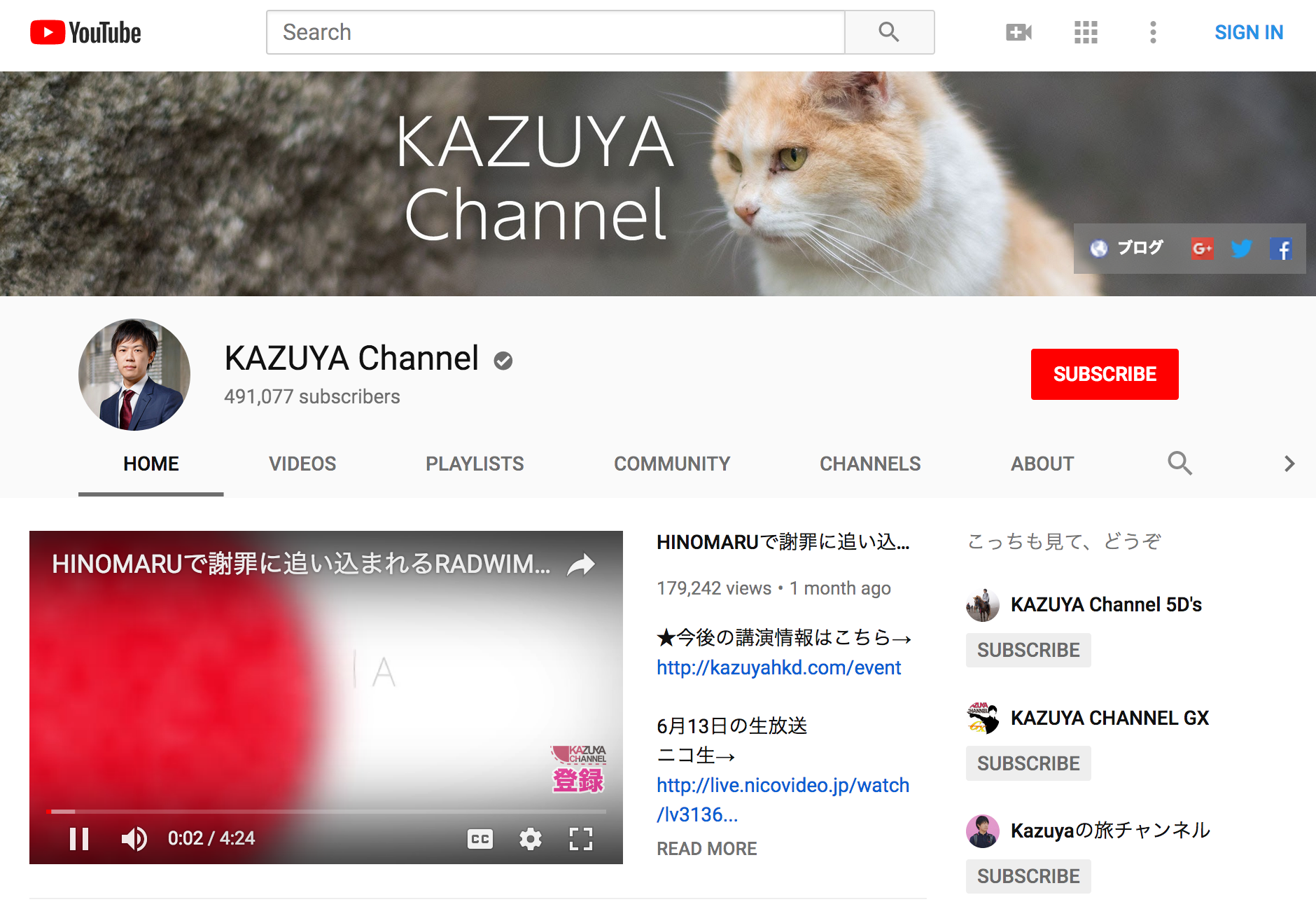Open the channel's Facebook page
Viewport: 1316px width, 902px height.
pos(1281,249)
